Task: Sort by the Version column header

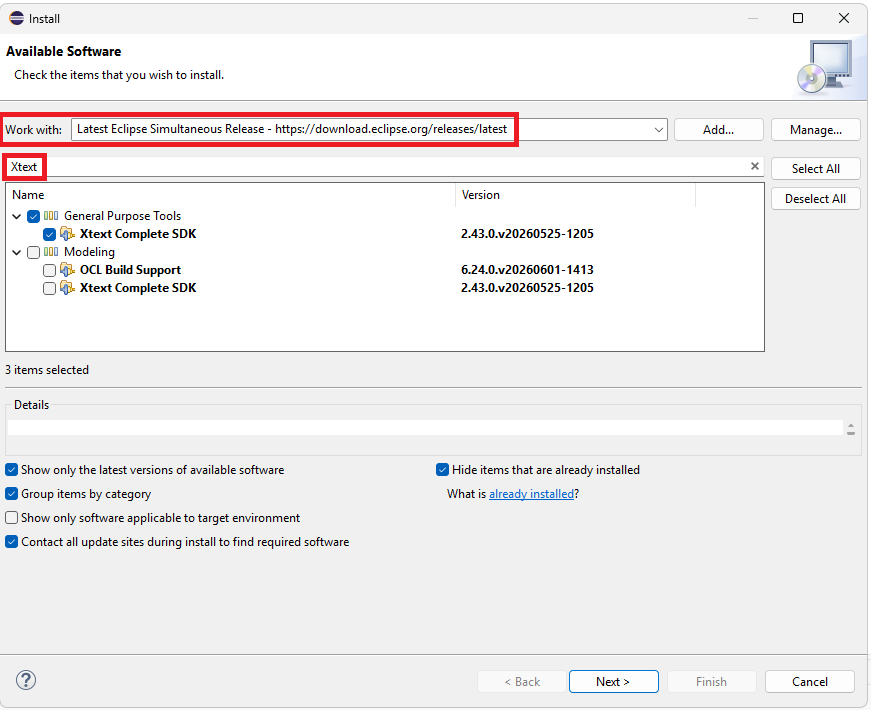Action: click(x=575, y=195)
